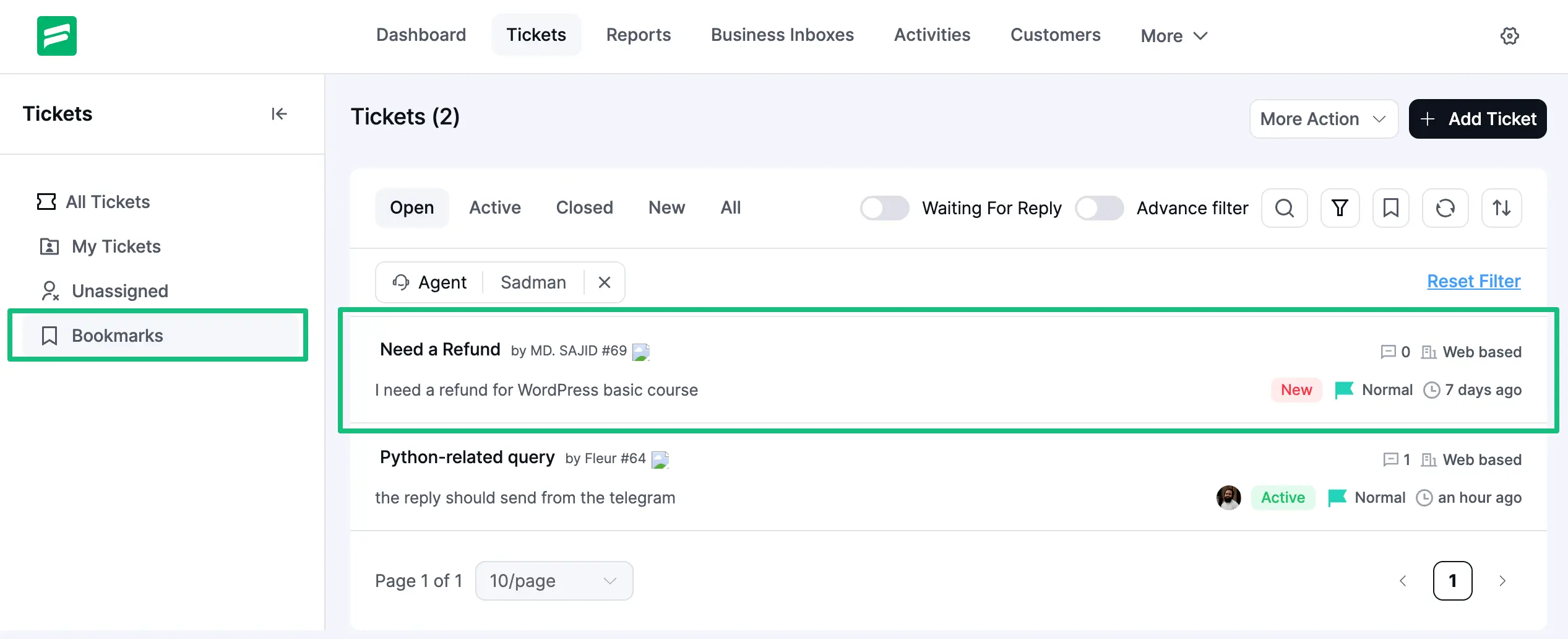Click the funnel filter icon
This screenshot has height=639, width=1568.
coord(1340,208)
